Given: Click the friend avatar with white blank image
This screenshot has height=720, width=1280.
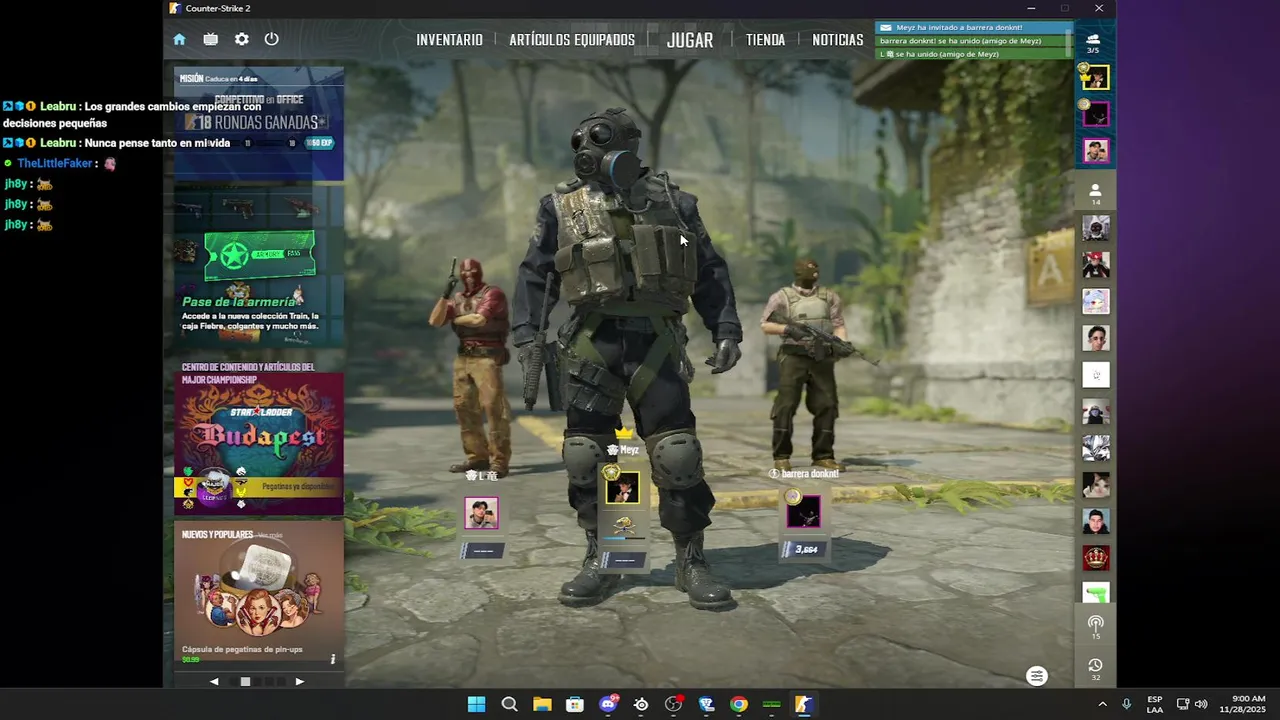Looking at the screenshot, I should point(1096,375).
